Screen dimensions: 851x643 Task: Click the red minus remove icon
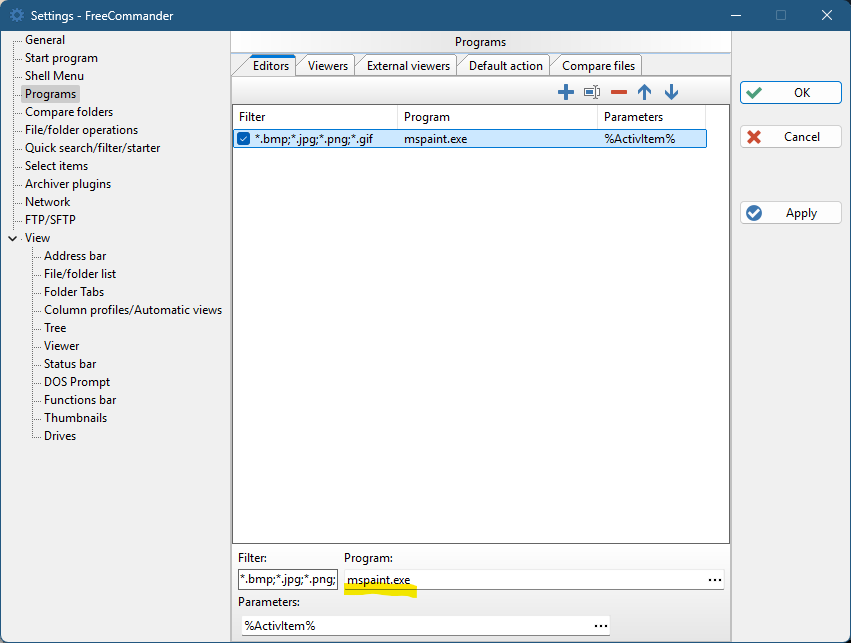tap(619, 92)
